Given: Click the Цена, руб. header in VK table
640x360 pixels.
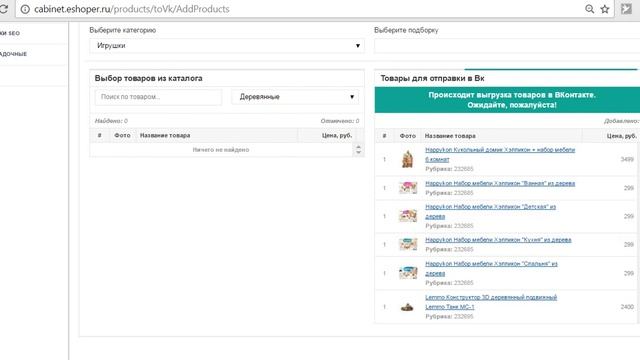Looking at the screenshot, I should (x=622, y=136).
